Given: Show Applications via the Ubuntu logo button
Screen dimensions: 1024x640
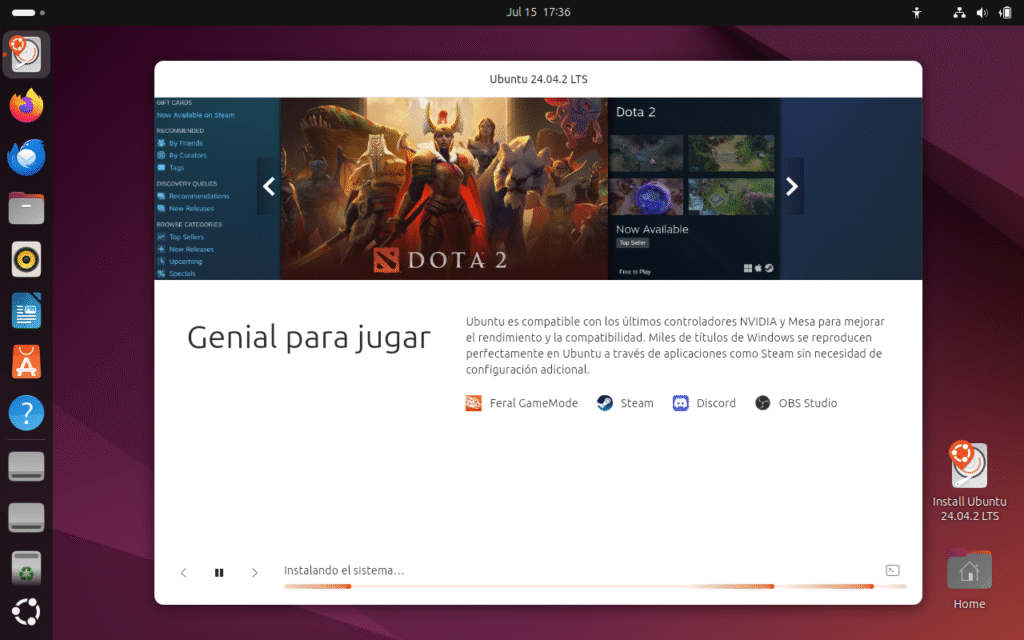Looking at the screenshot, I should pyautogui.click(x=26, y=612).
